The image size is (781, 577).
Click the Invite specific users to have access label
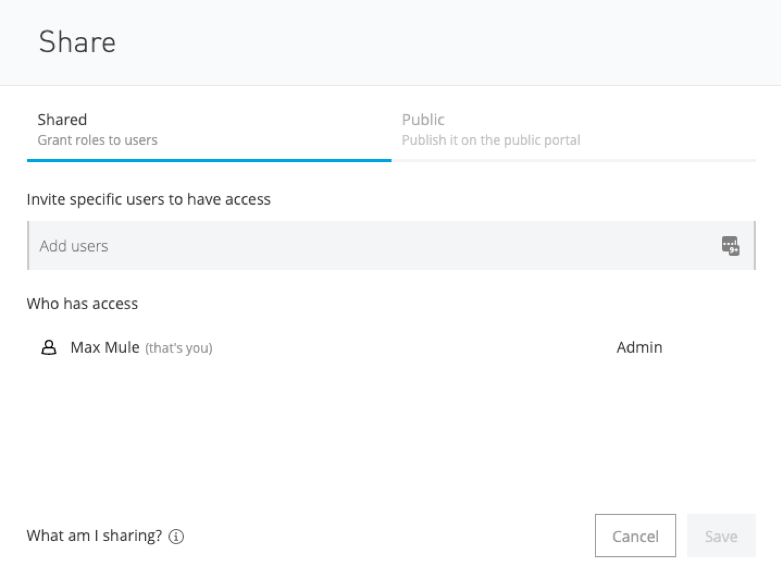click(x=148, y=199)
